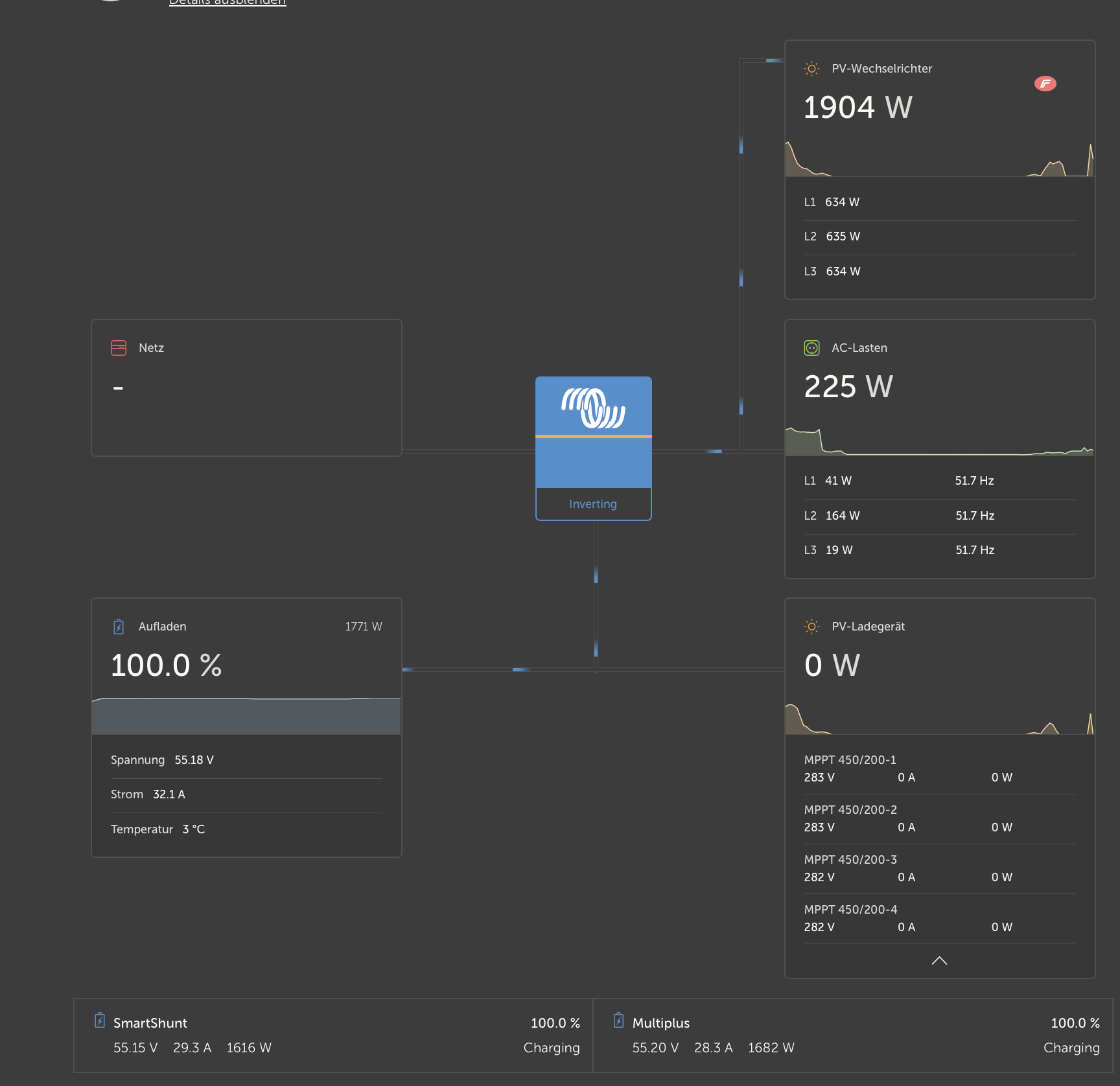Click the green socket icon for AC-Lasten
Image resolution: width=1120 pixels, height=1086 pixels.
pos(811,348)
